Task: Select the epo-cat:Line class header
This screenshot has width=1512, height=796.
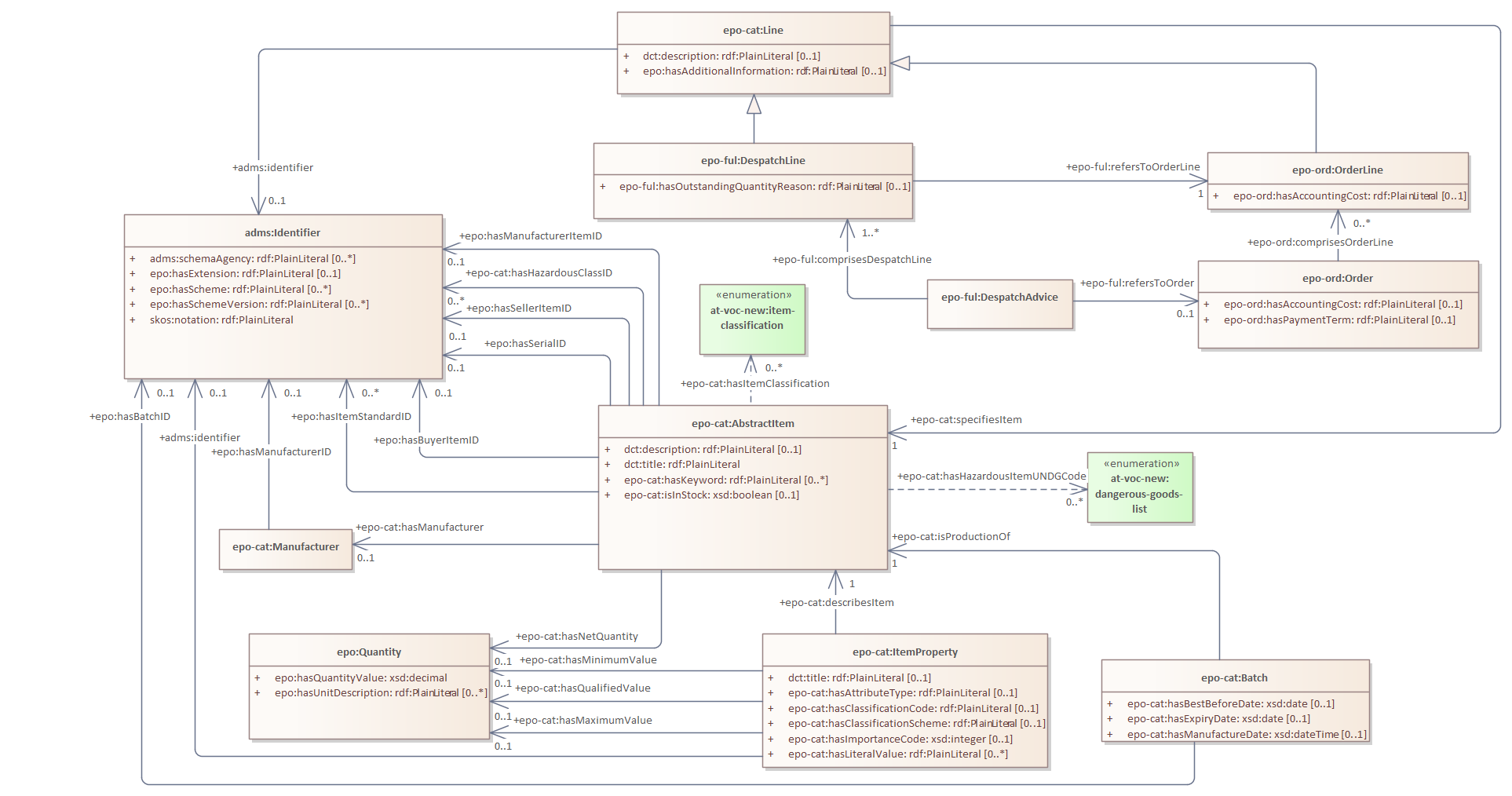Action: point(753,31)
